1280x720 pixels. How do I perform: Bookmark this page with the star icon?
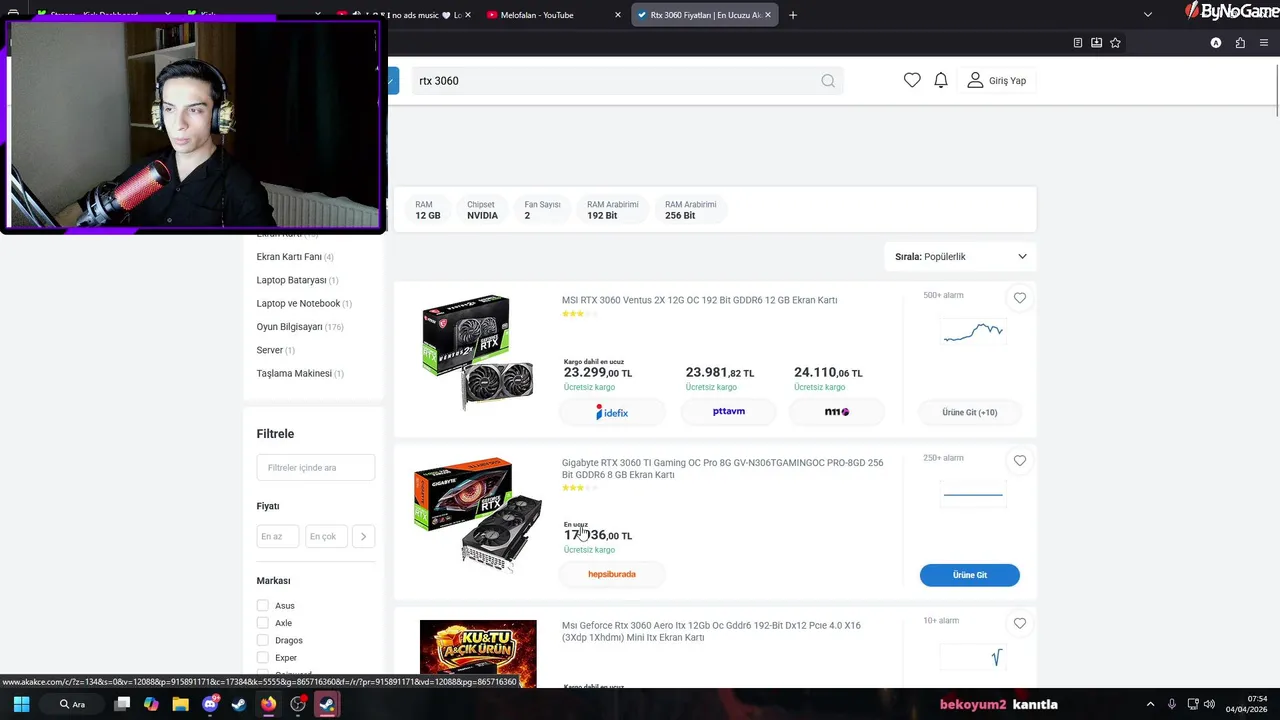[1115, 43]
